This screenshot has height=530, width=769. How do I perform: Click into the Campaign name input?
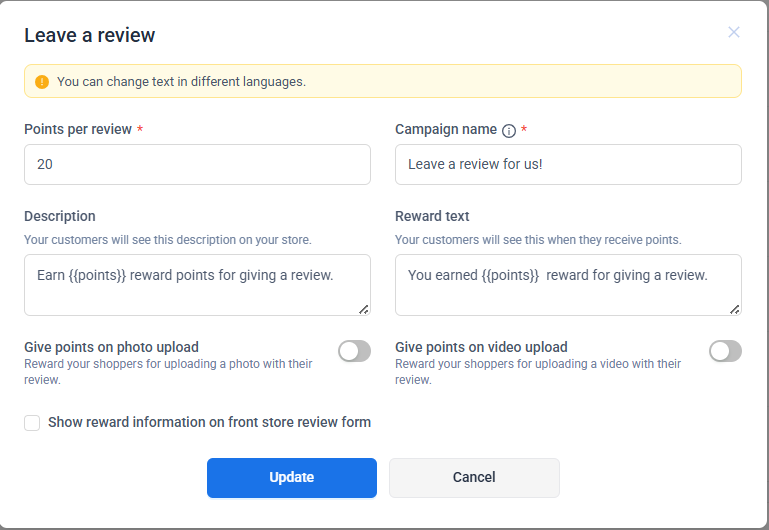(568, 165)
